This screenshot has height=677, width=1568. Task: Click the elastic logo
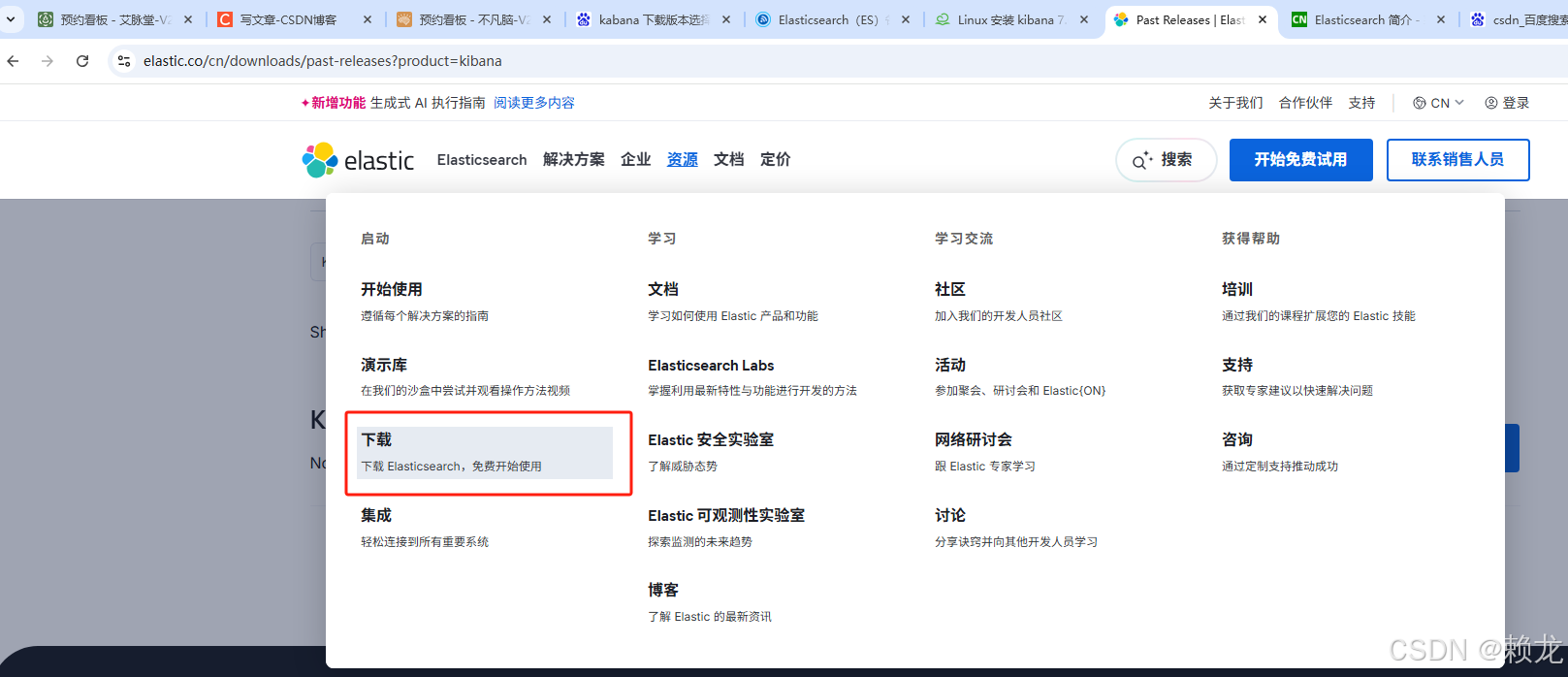358,160
